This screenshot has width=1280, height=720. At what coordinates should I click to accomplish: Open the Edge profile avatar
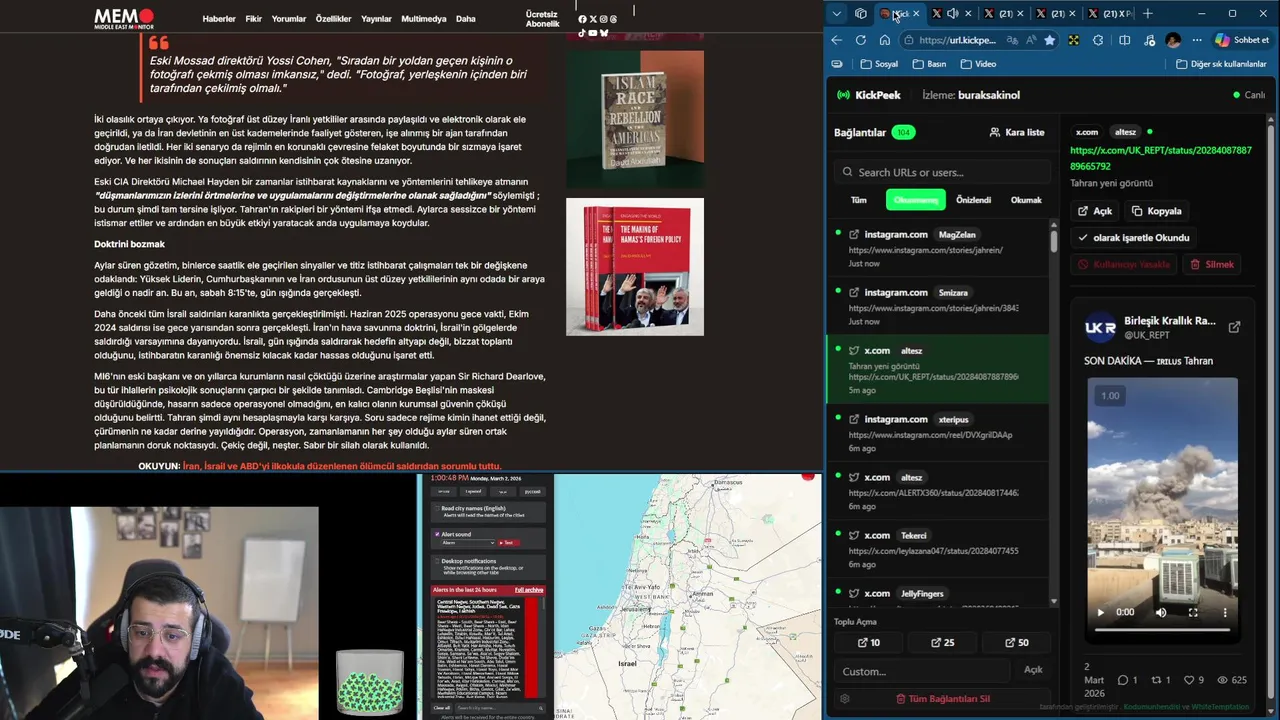(1173, 40)
